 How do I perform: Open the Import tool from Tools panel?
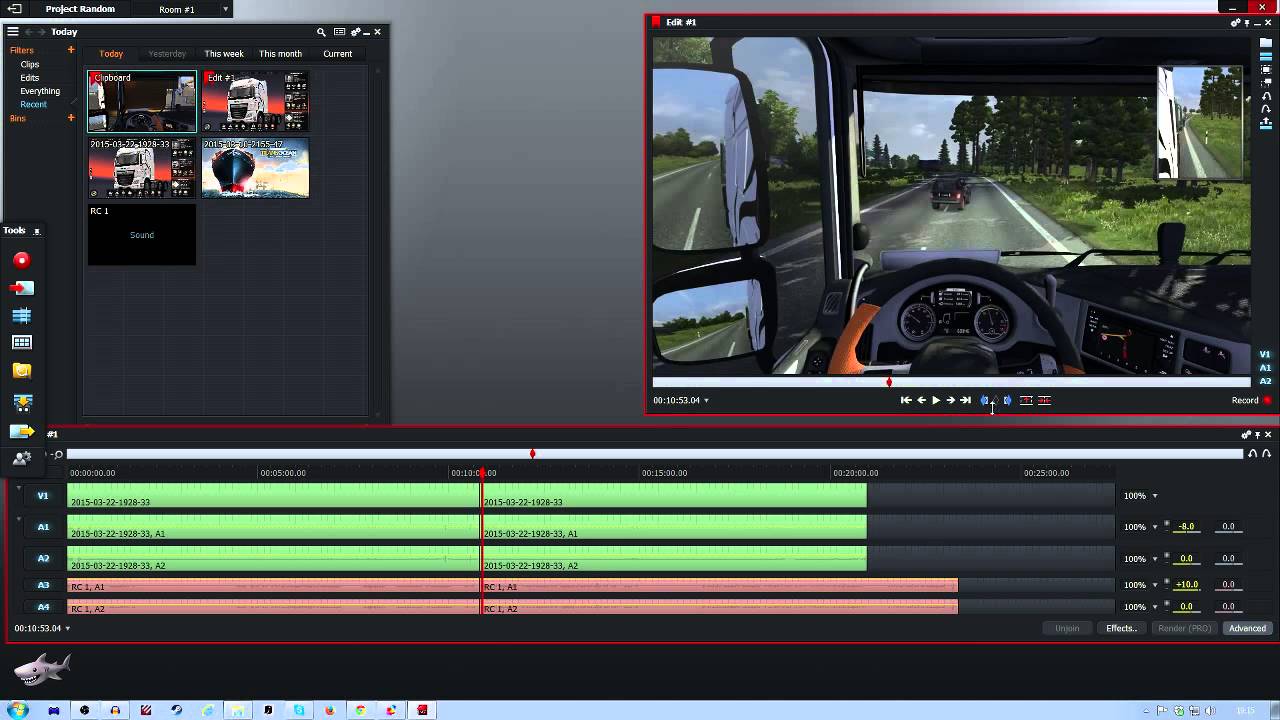click(21, 288)
